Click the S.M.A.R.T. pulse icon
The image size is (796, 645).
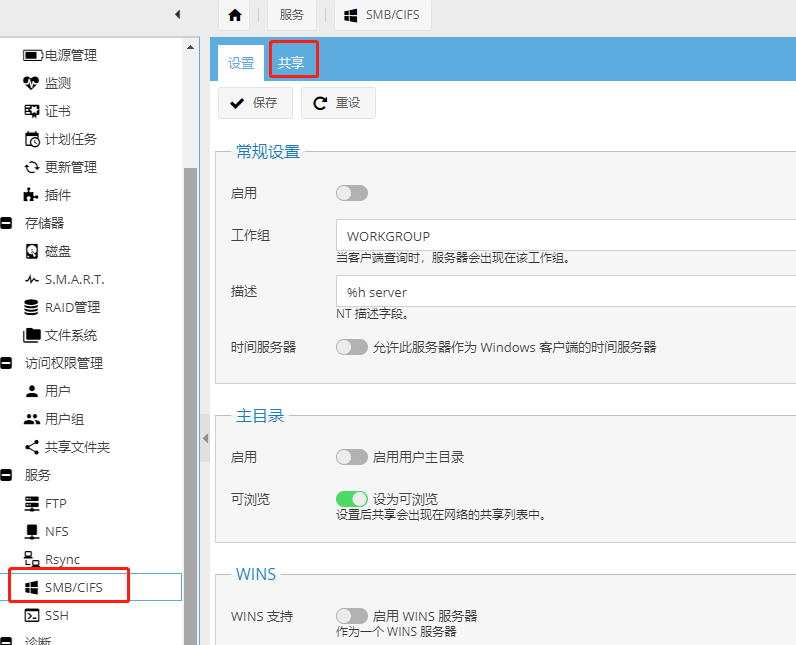[31, 279]
